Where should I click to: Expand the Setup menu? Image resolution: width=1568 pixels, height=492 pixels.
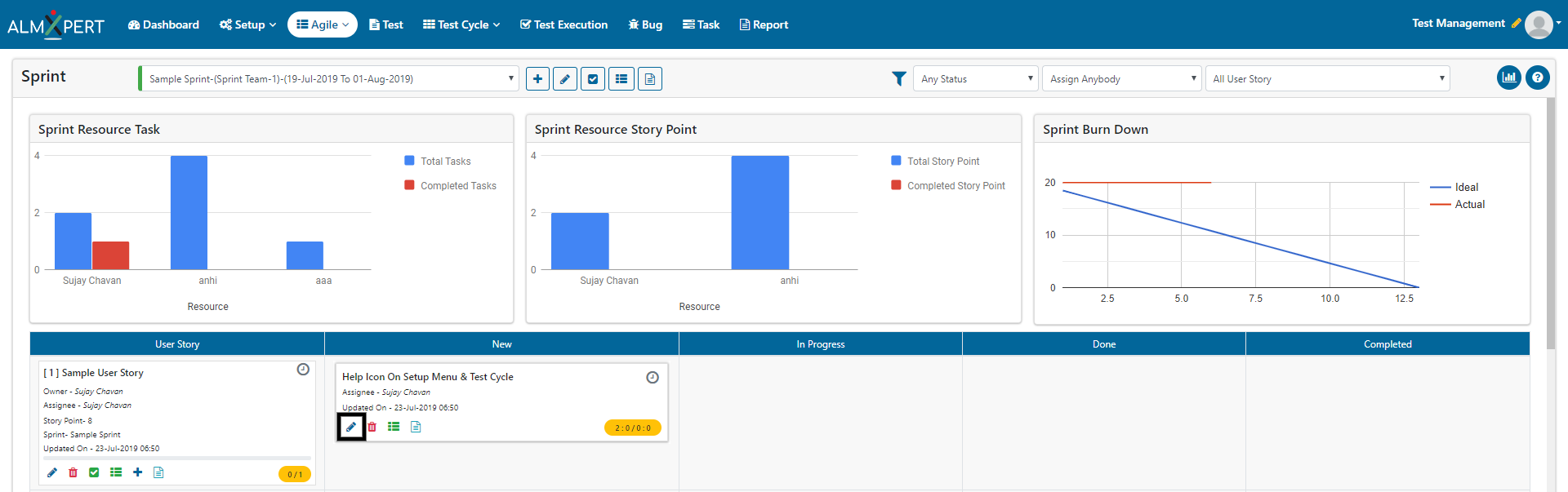(x=247, y=24)
